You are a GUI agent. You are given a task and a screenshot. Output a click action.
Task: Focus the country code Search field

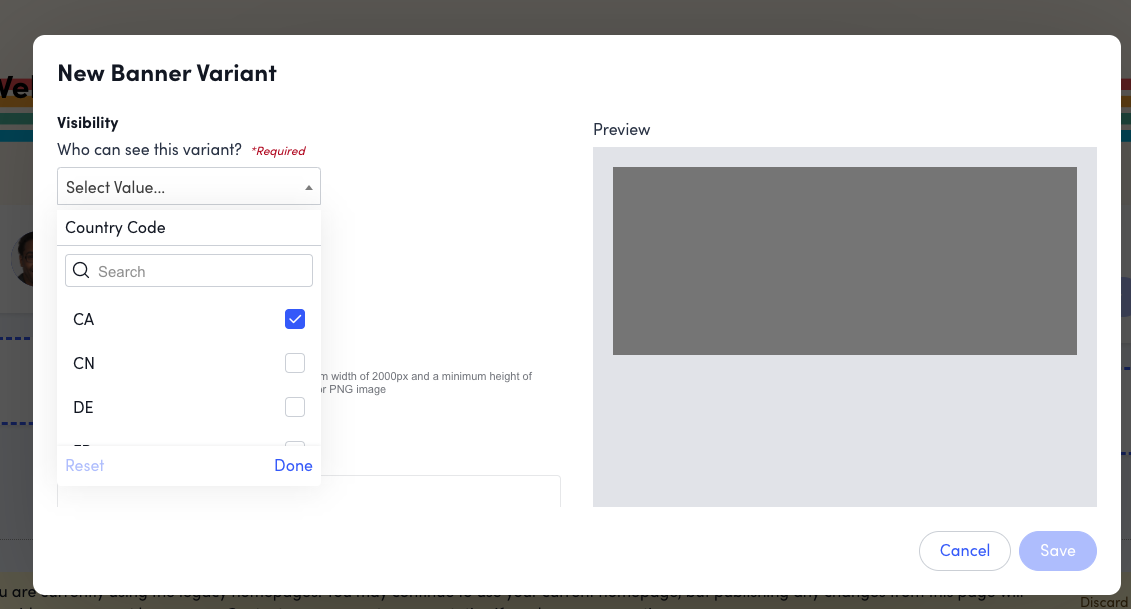pyautogui.click(x=200, y=271)
